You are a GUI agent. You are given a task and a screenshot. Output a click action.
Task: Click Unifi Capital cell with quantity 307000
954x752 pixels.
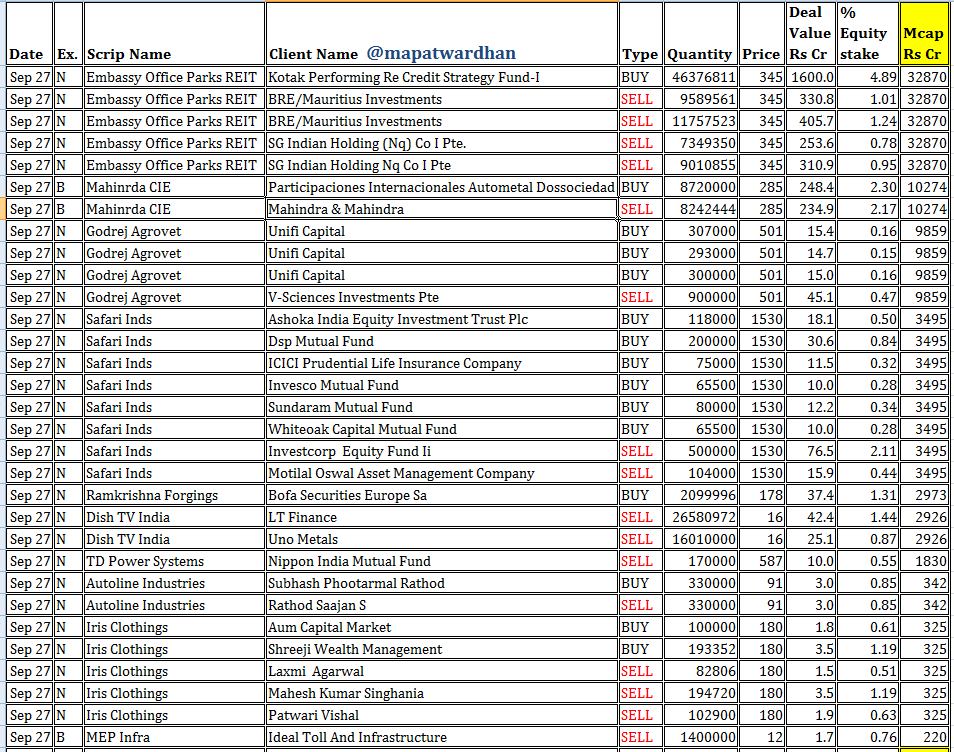[x=442, y=231]
